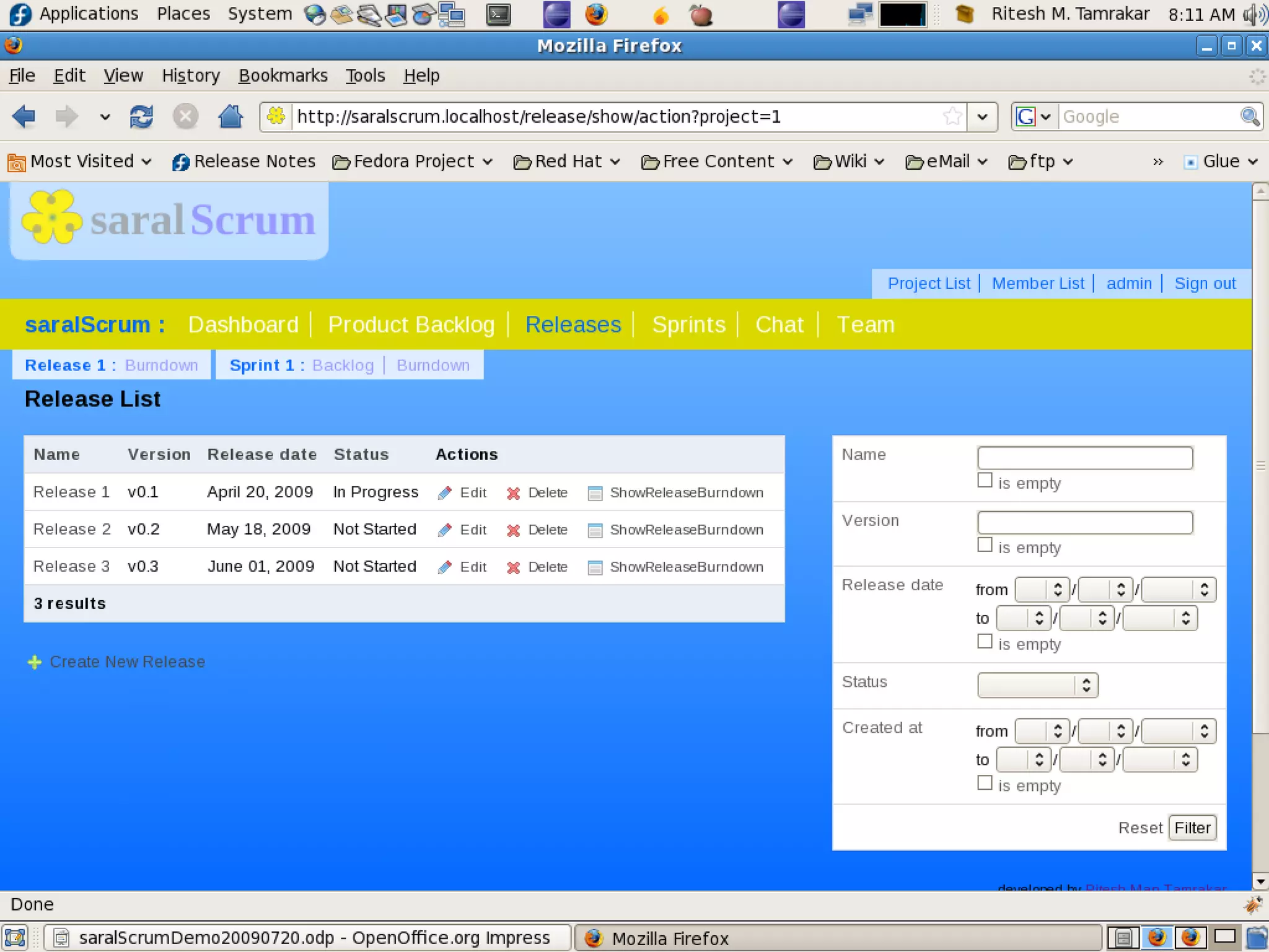This screenshot has height=952, width=1269.
Task: Click the pencil Edit icon for Release 1
Action: pos(444,493)
